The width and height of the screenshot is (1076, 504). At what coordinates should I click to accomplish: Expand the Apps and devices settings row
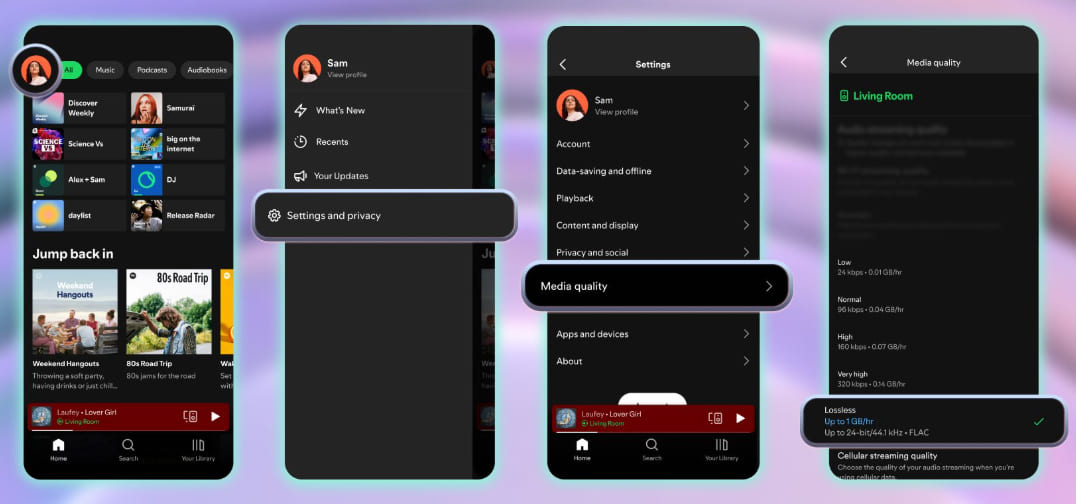coord(746,334)
